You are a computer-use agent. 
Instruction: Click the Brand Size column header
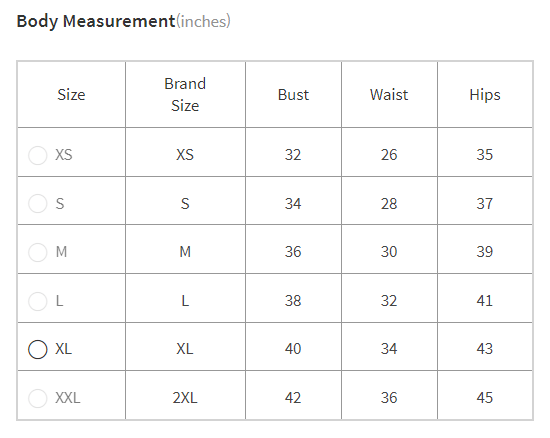click(185, 95)
